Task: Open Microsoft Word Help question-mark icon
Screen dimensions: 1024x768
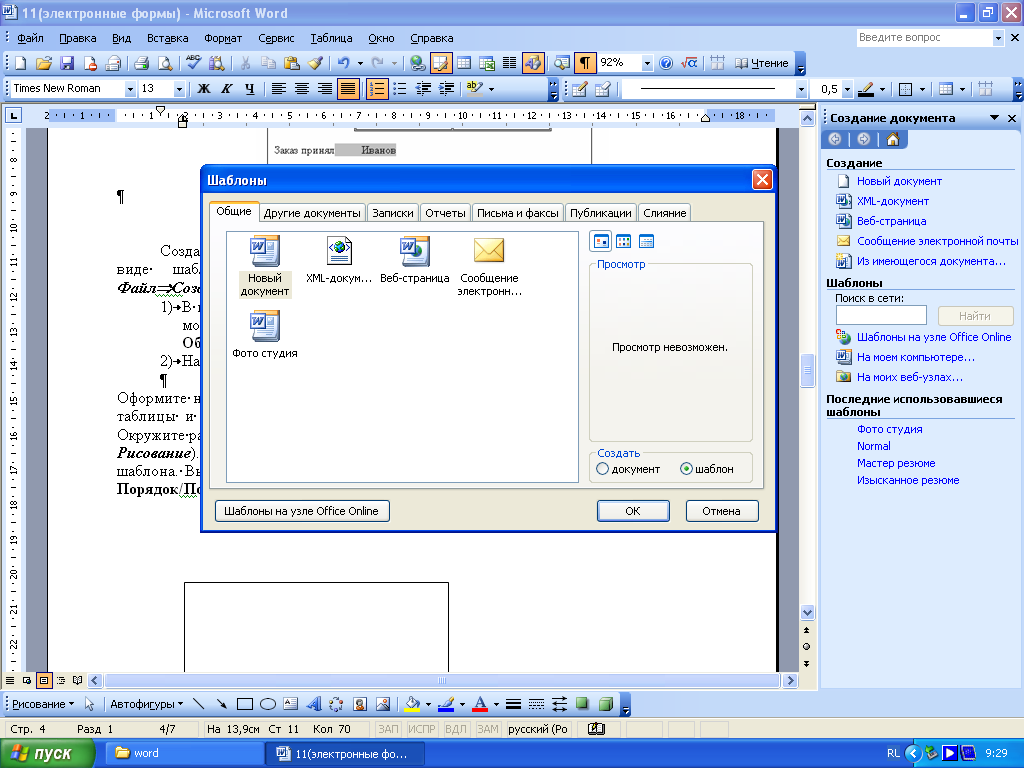Action: point(665,63)
